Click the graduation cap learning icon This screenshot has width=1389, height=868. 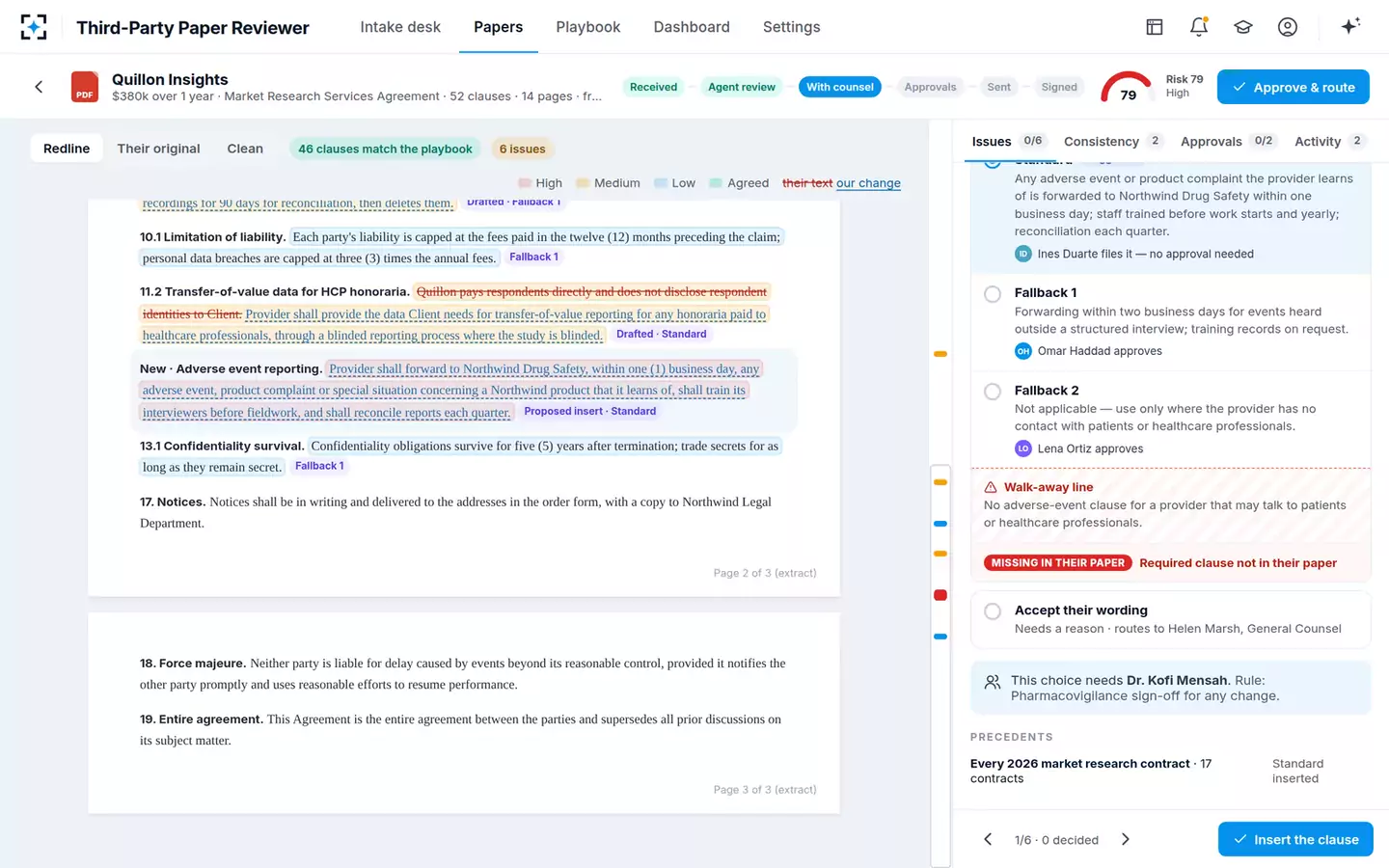point(1243,27)
